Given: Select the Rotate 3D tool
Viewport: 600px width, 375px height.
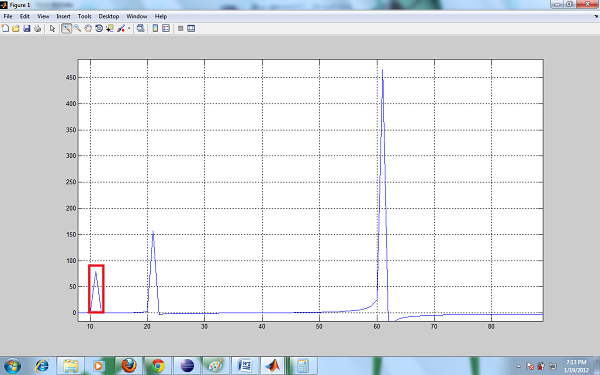Looking at the screenshot, I should (x=99, y=28).
